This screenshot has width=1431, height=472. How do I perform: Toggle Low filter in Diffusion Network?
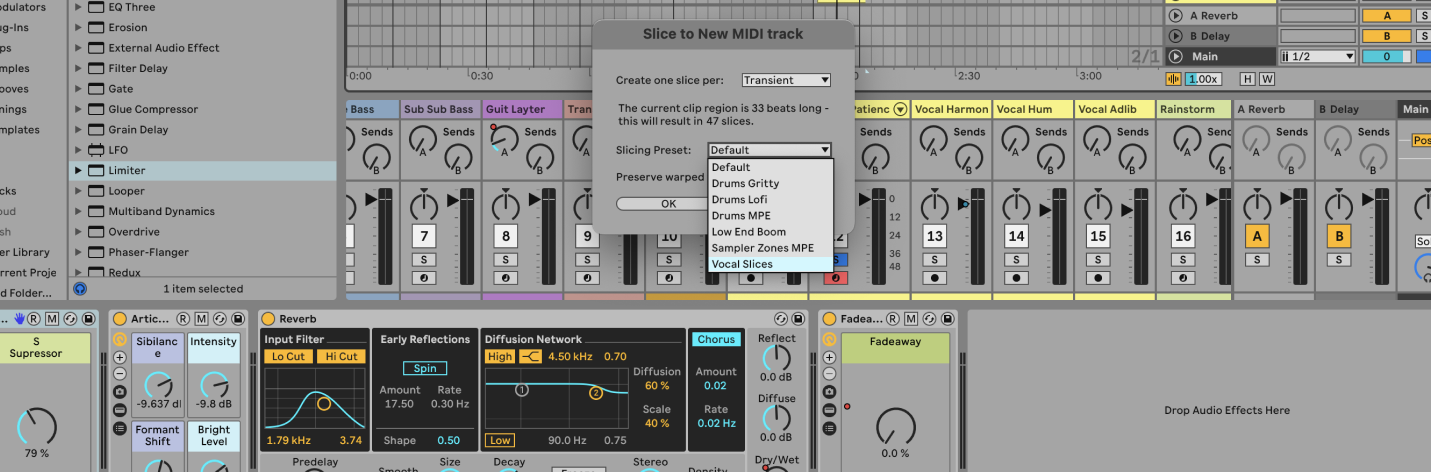click(500, 440)
